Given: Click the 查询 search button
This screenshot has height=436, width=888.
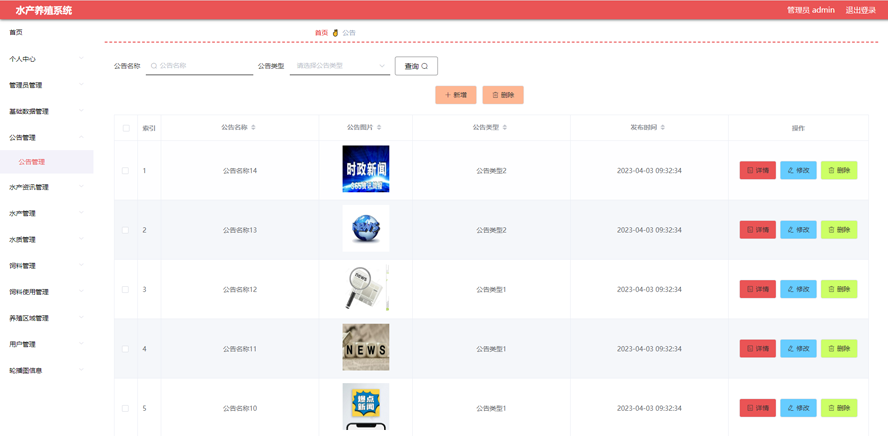Looking at the screenshot, I should tap(416, 66).
